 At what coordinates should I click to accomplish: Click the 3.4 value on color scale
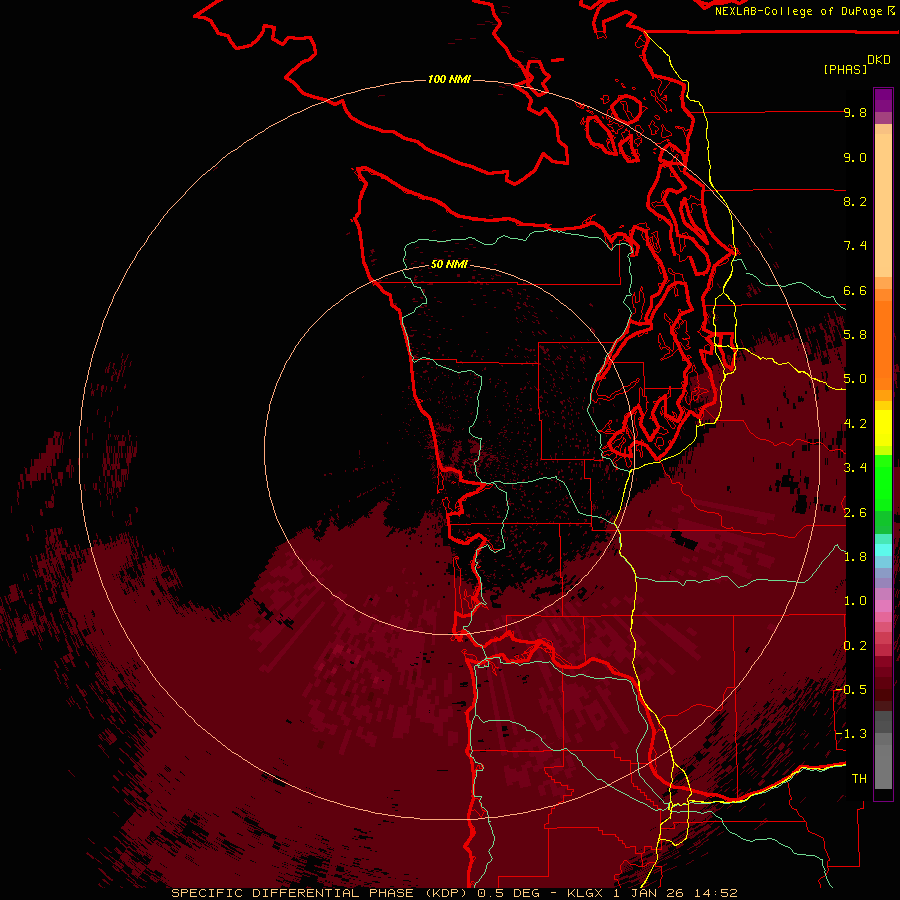coord(855,468)
